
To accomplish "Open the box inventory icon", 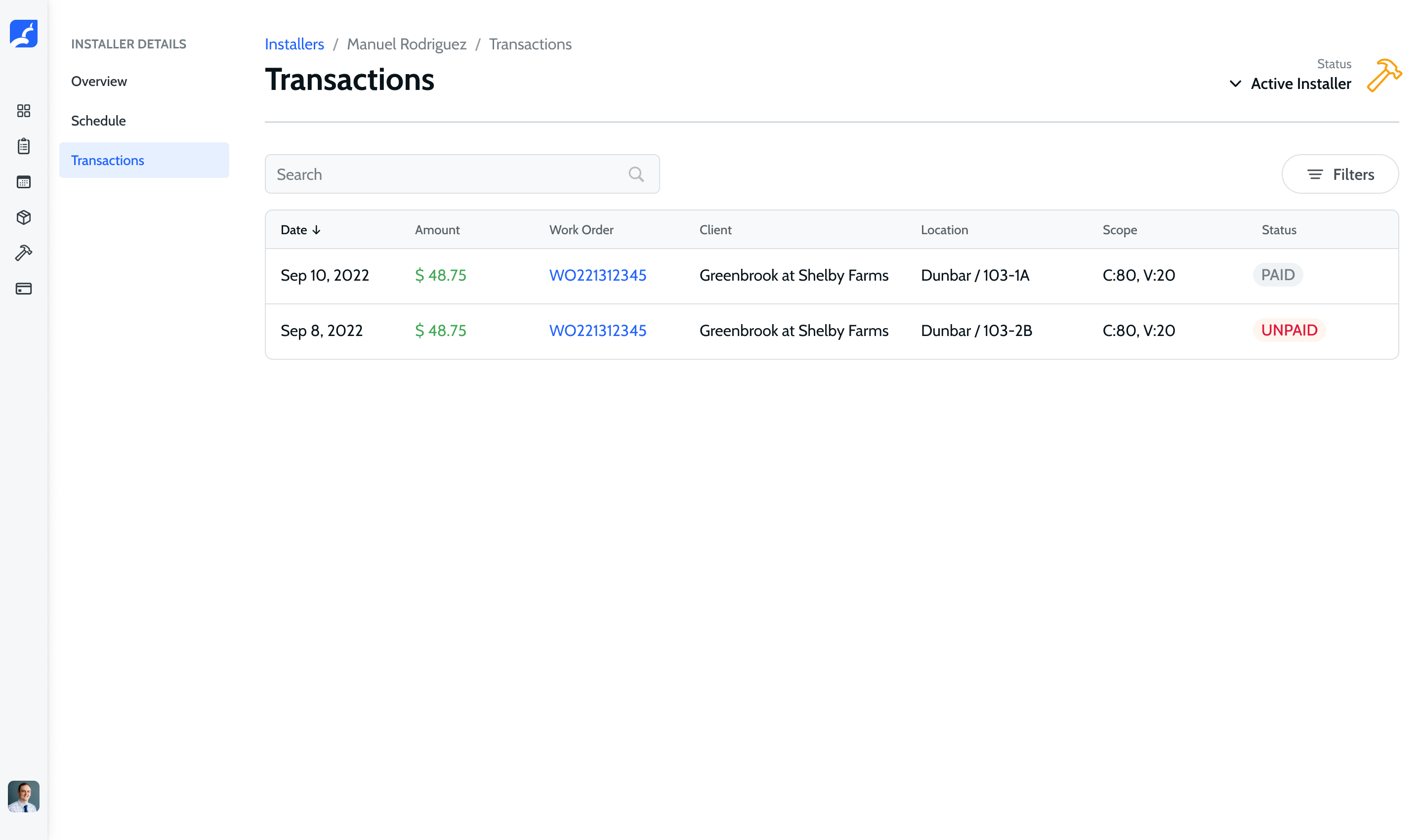I will (x=23, y=217).
